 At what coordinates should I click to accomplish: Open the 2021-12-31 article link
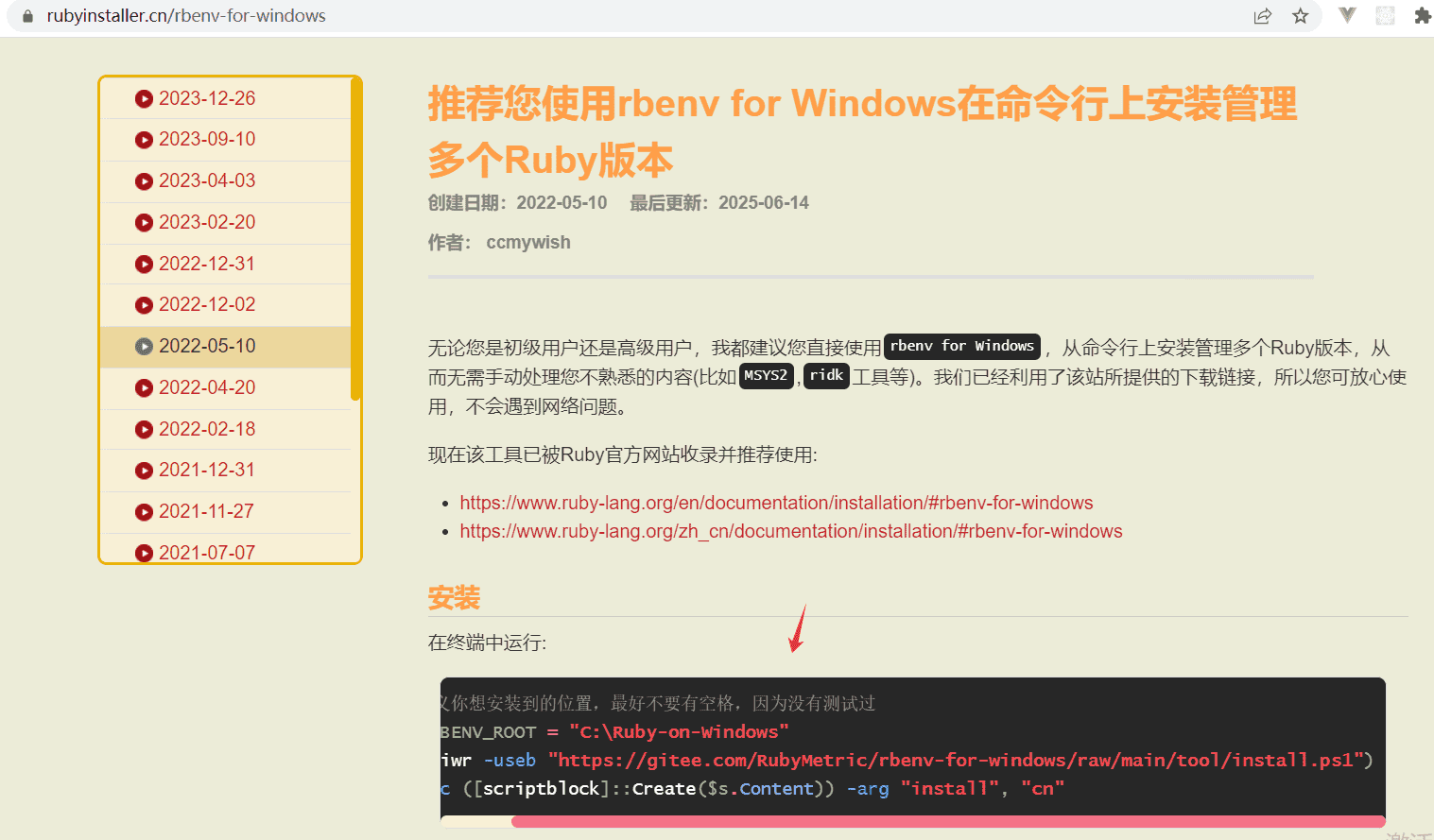(207, 470)
